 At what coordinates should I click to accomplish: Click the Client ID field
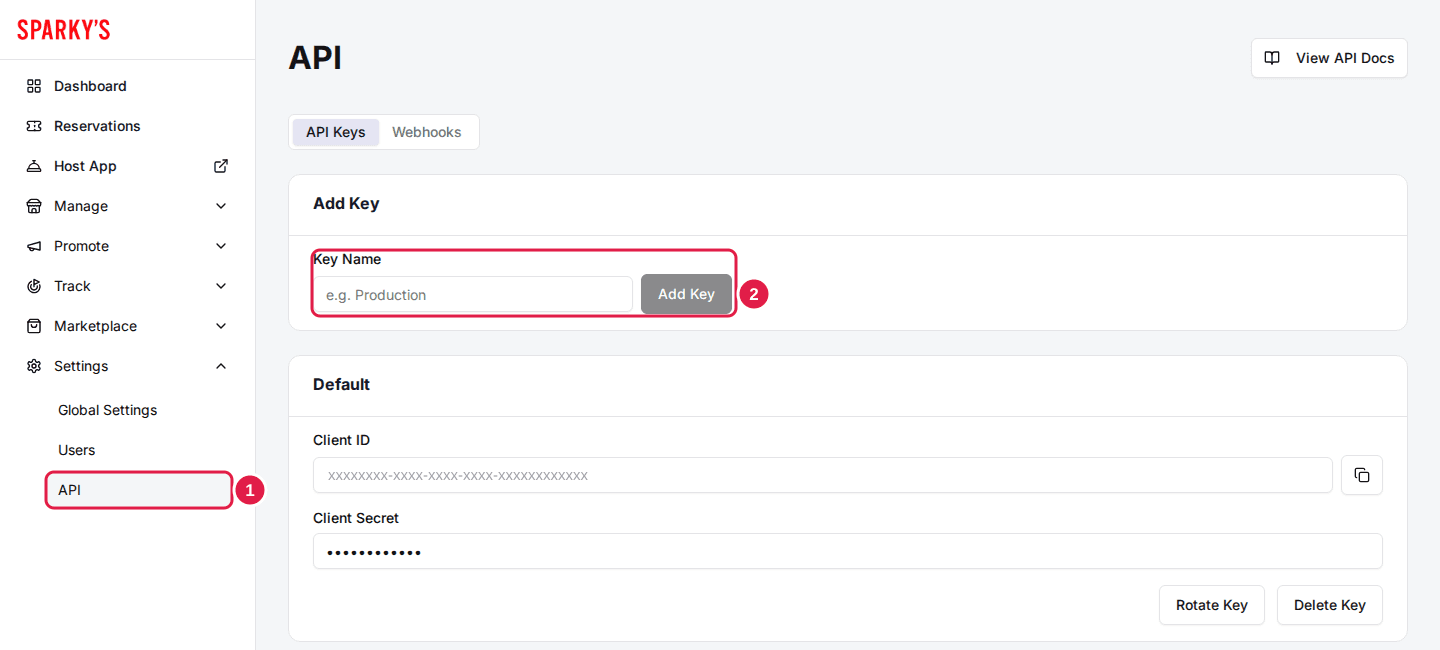tap(823, 475)
